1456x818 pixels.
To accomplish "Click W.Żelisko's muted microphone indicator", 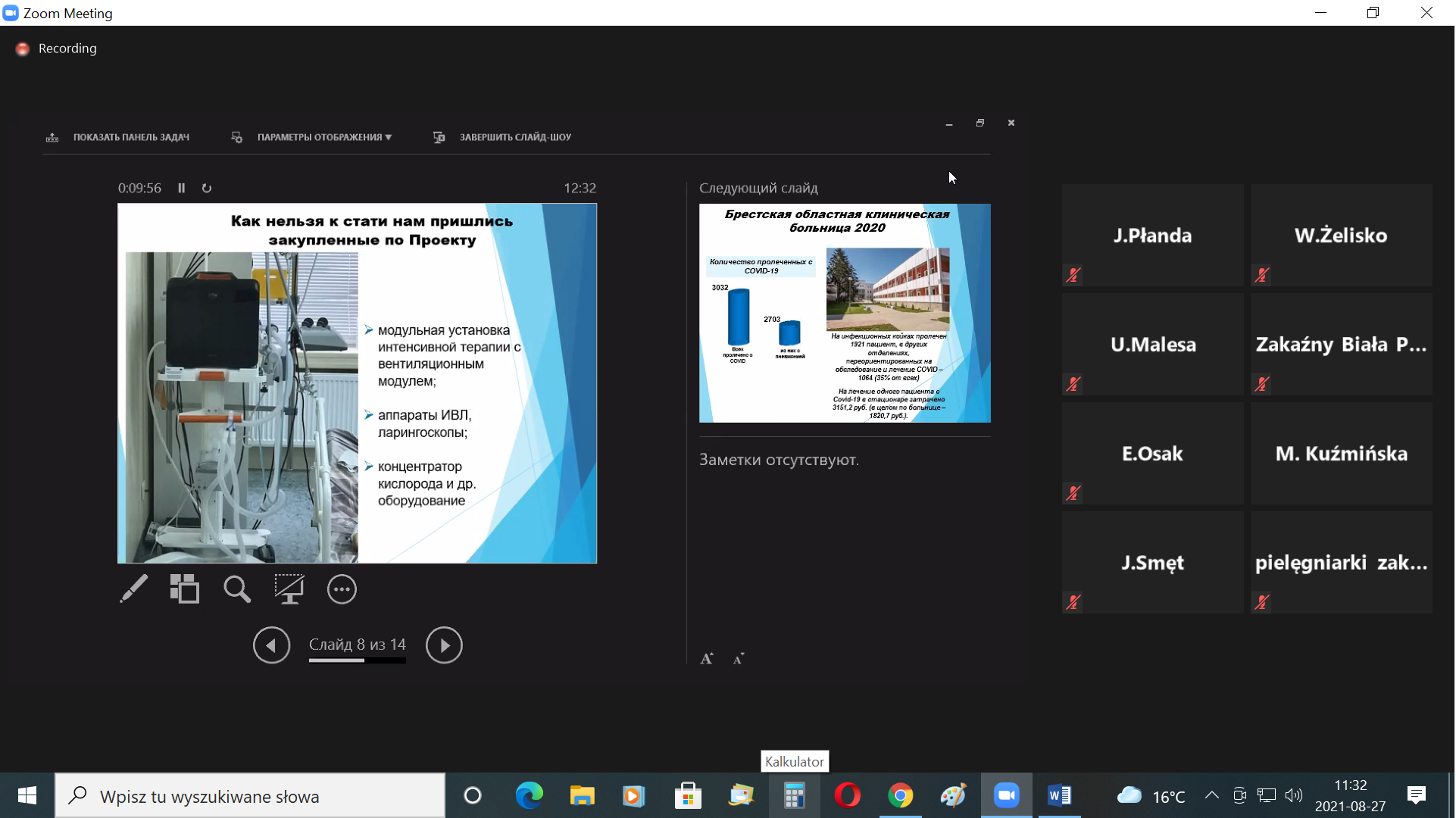I will point(1262,275).
